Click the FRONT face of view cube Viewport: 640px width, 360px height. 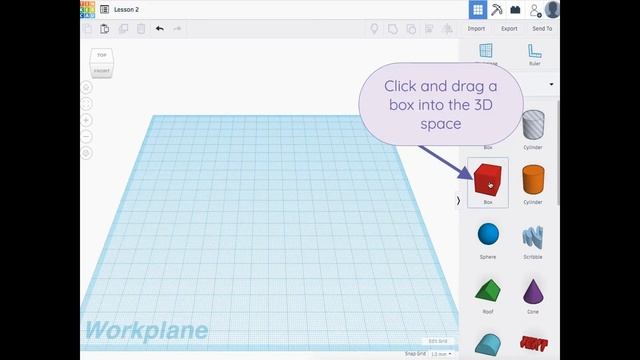click(102, 71)
